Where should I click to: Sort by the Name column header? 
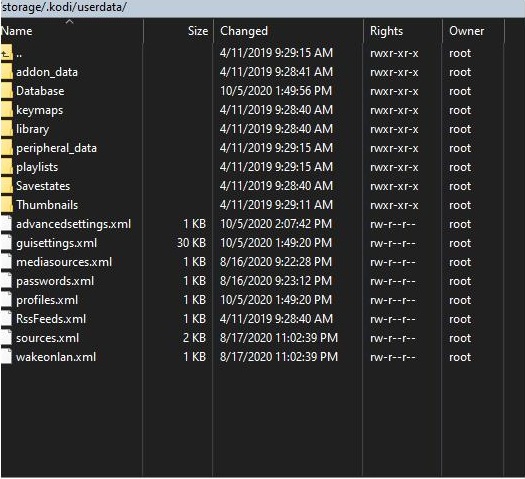click(x=72, y=31)
